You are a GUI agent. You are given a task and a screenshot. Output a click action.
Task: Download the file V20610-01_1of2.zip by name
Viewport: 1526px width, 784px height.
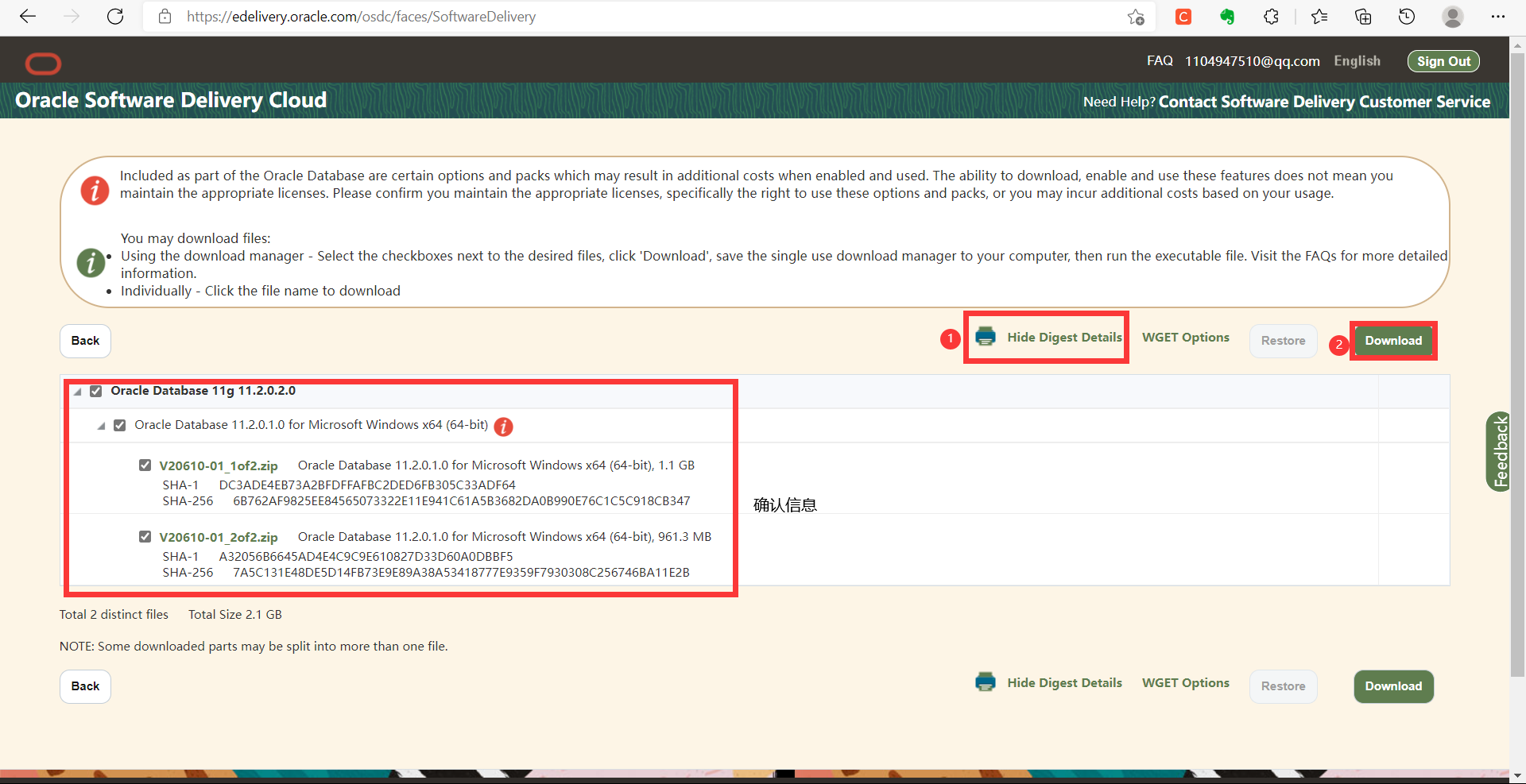[x=219, y=465]
